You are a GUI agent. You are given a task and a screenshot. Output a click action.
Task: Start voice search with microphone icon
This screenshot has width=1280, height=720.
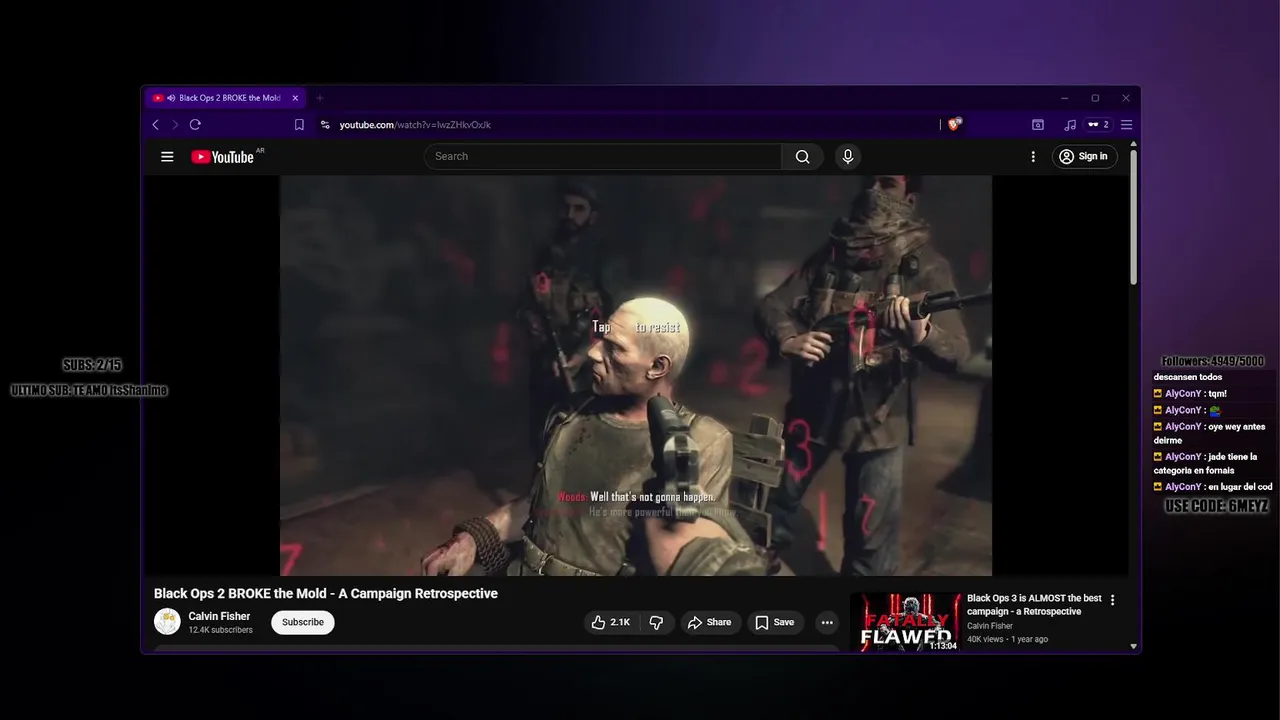(848, 156)
